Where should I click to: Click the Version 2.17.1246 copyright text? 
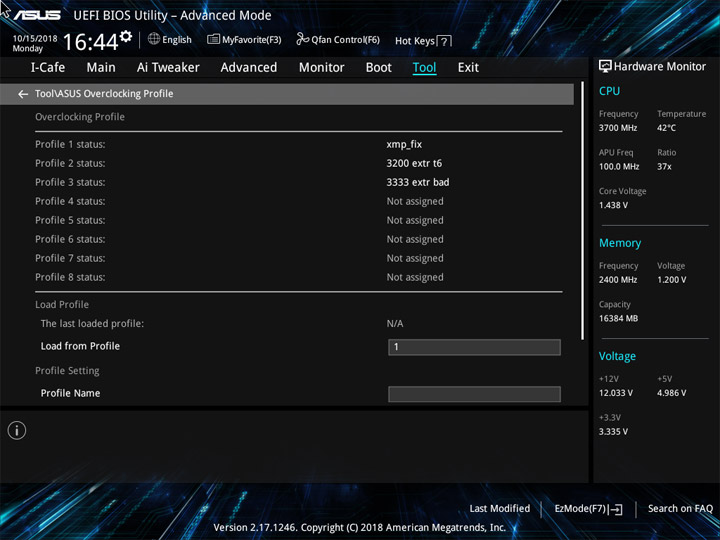tap(360, 528)
